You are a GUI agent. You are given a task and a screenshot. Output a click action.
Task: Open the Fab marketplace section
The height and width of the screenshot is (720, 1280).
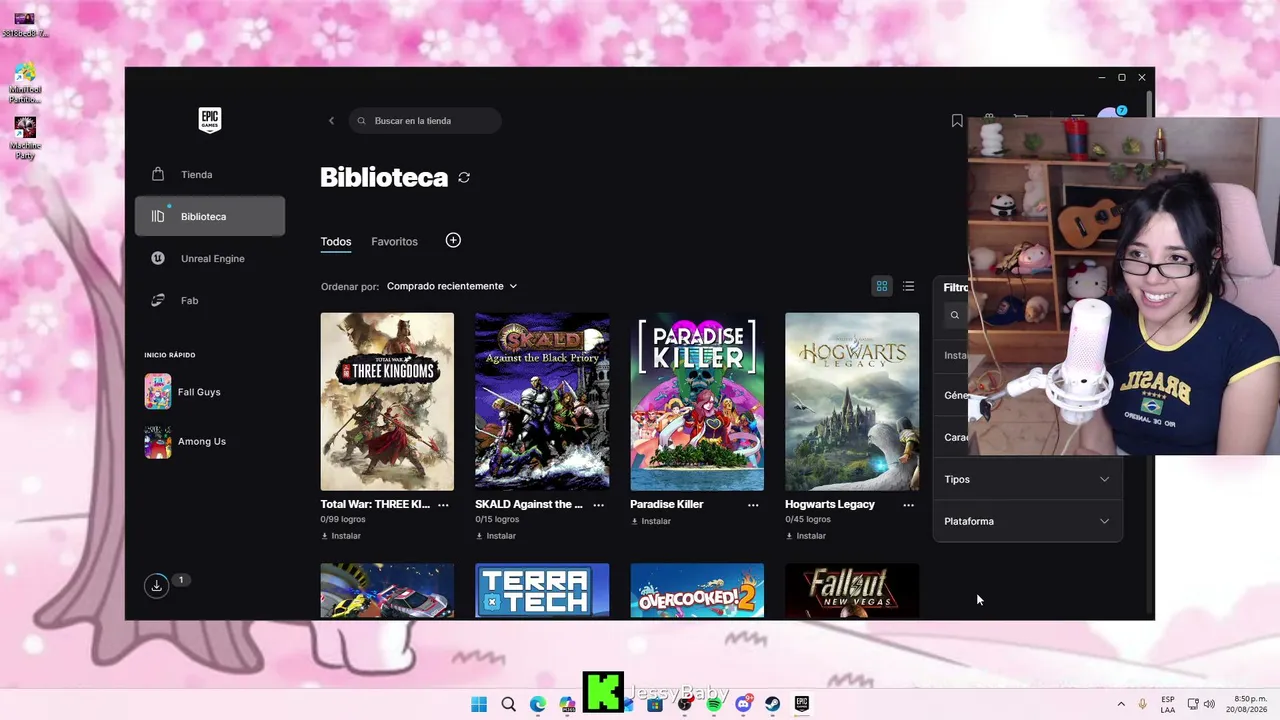(x=210, y=300)
